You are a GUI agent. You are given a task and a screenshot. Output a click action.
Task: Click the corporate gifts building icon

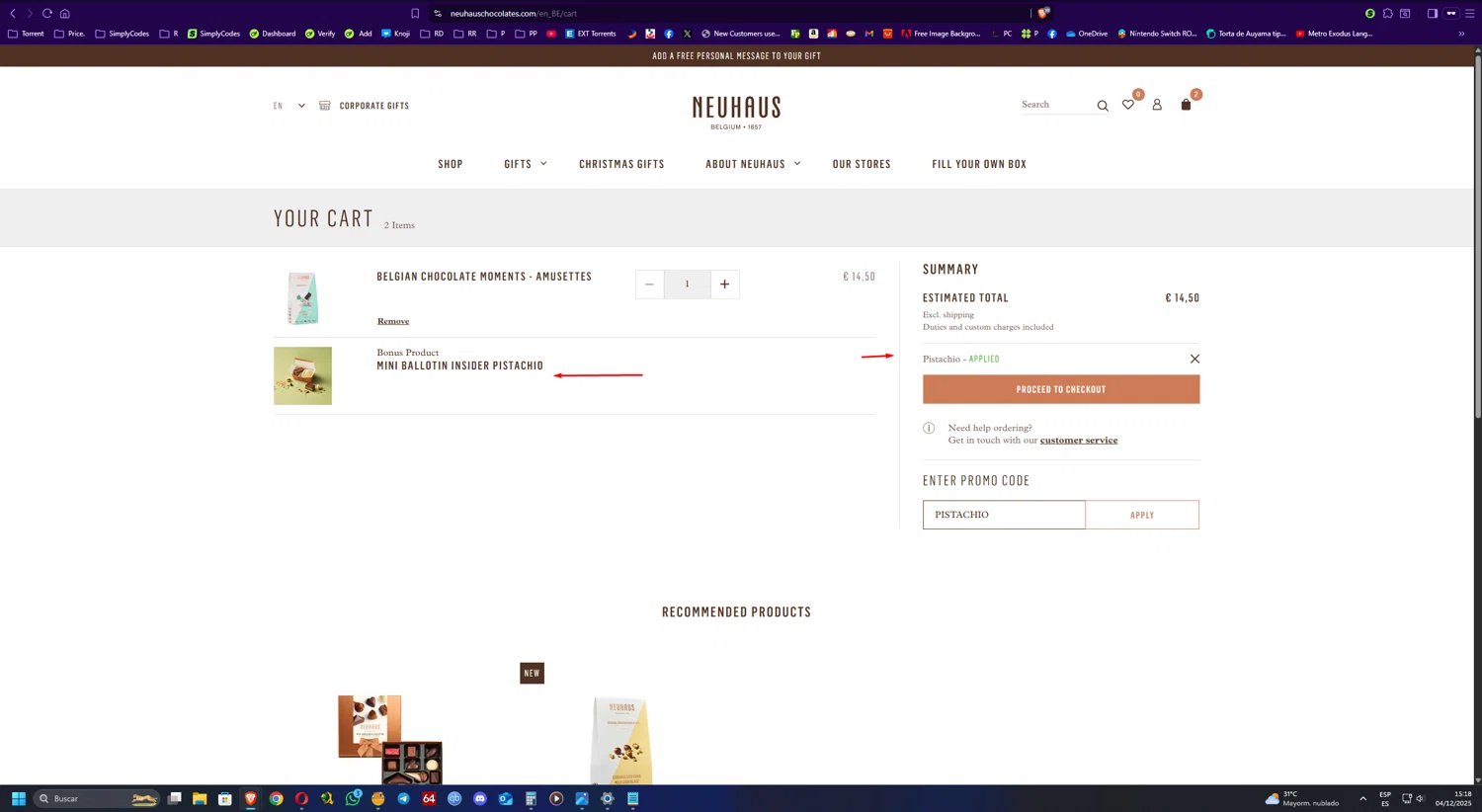(x=324, y=106)
